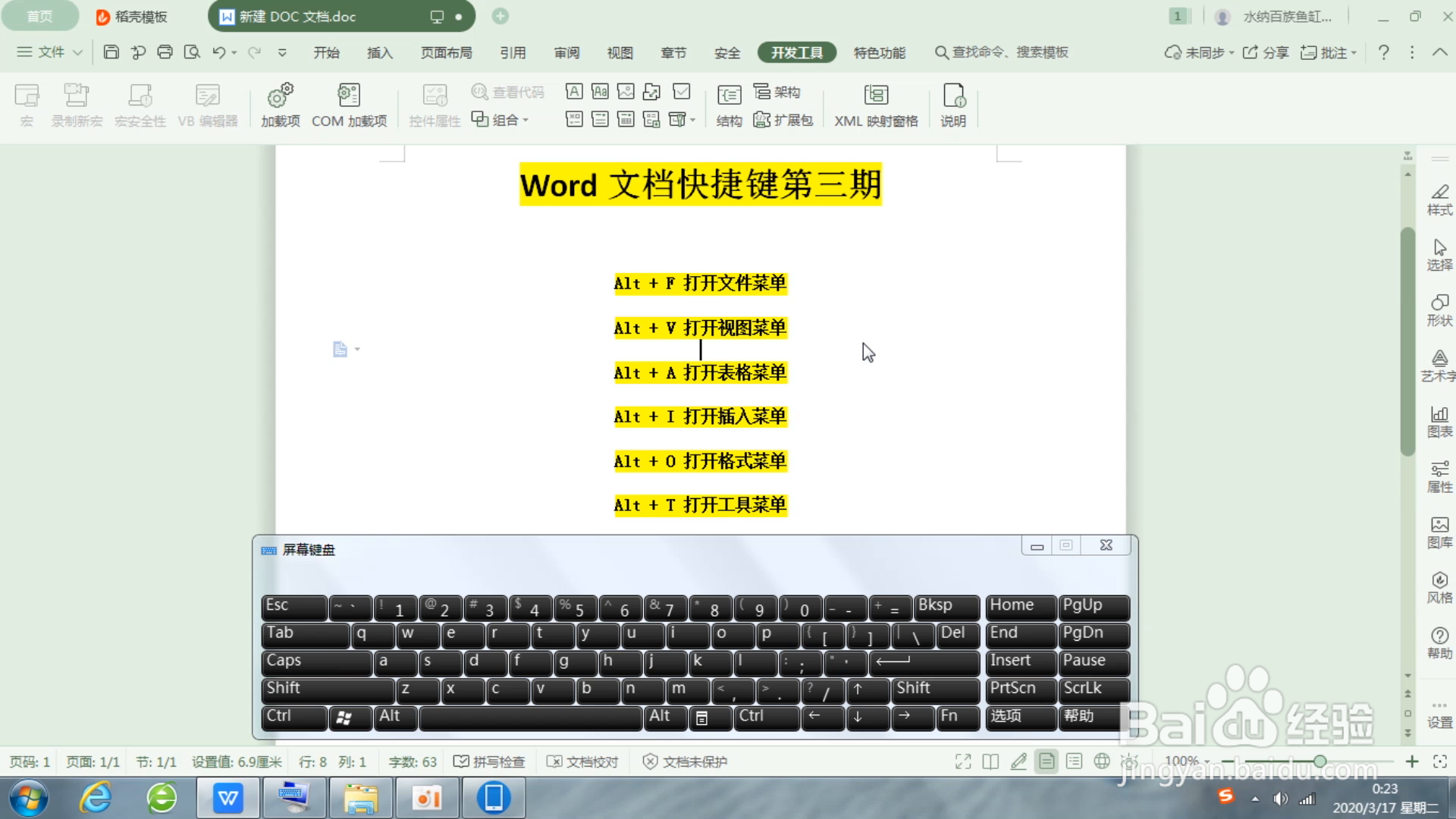The width and height of the screenshot is (1456, 819).
Task: Insert a checkbox content control
Action: pyautogui.click(x=682, y=91)
